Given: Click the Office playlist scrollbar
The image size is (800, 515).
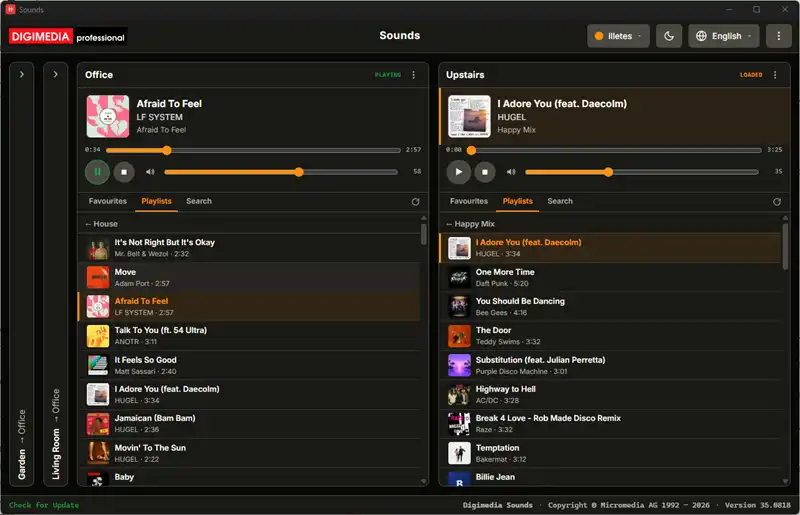Looking at the screenshot, I should 423,234.
